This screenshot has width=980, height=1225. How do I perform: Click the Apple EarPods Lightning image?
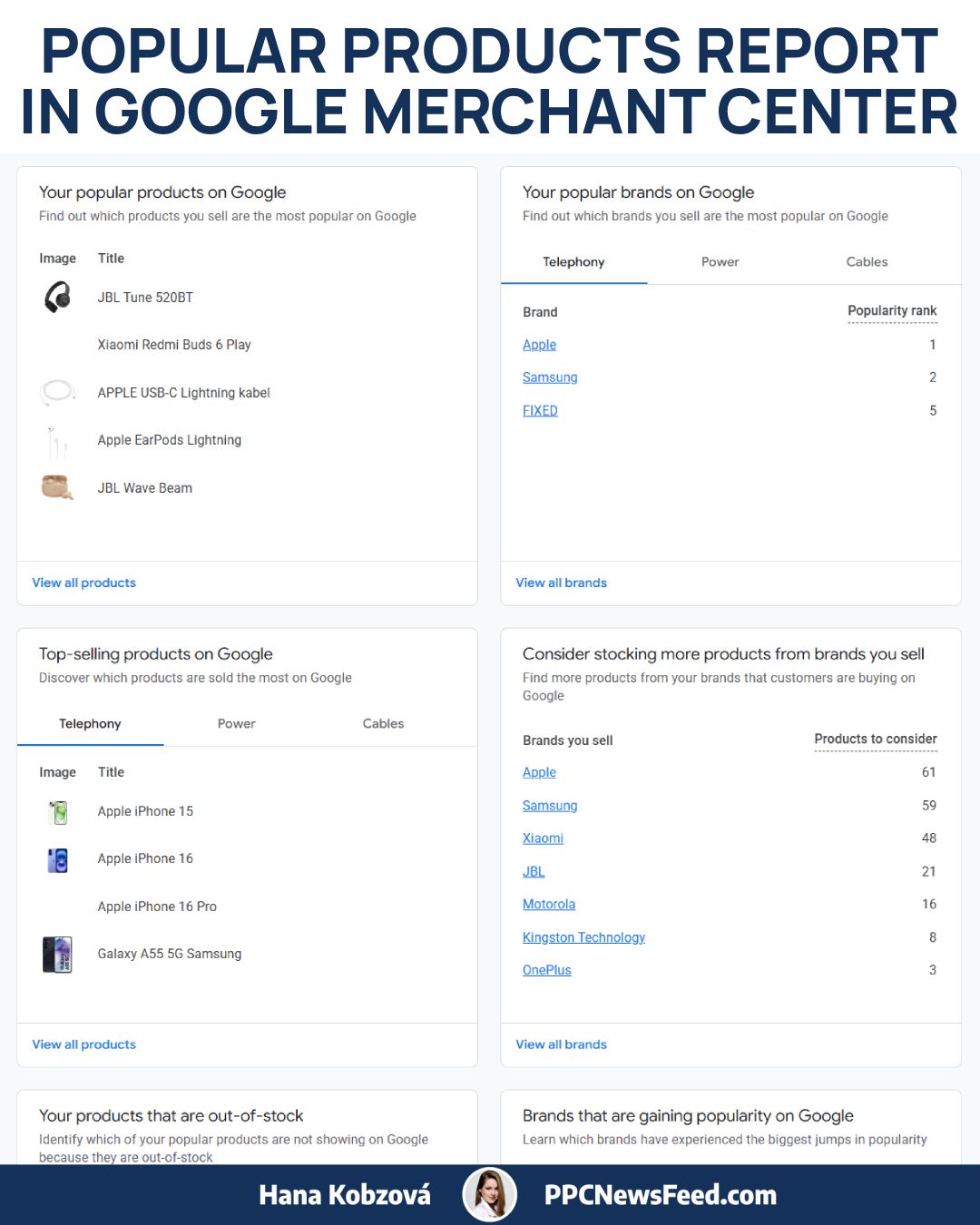click(57, 441)
